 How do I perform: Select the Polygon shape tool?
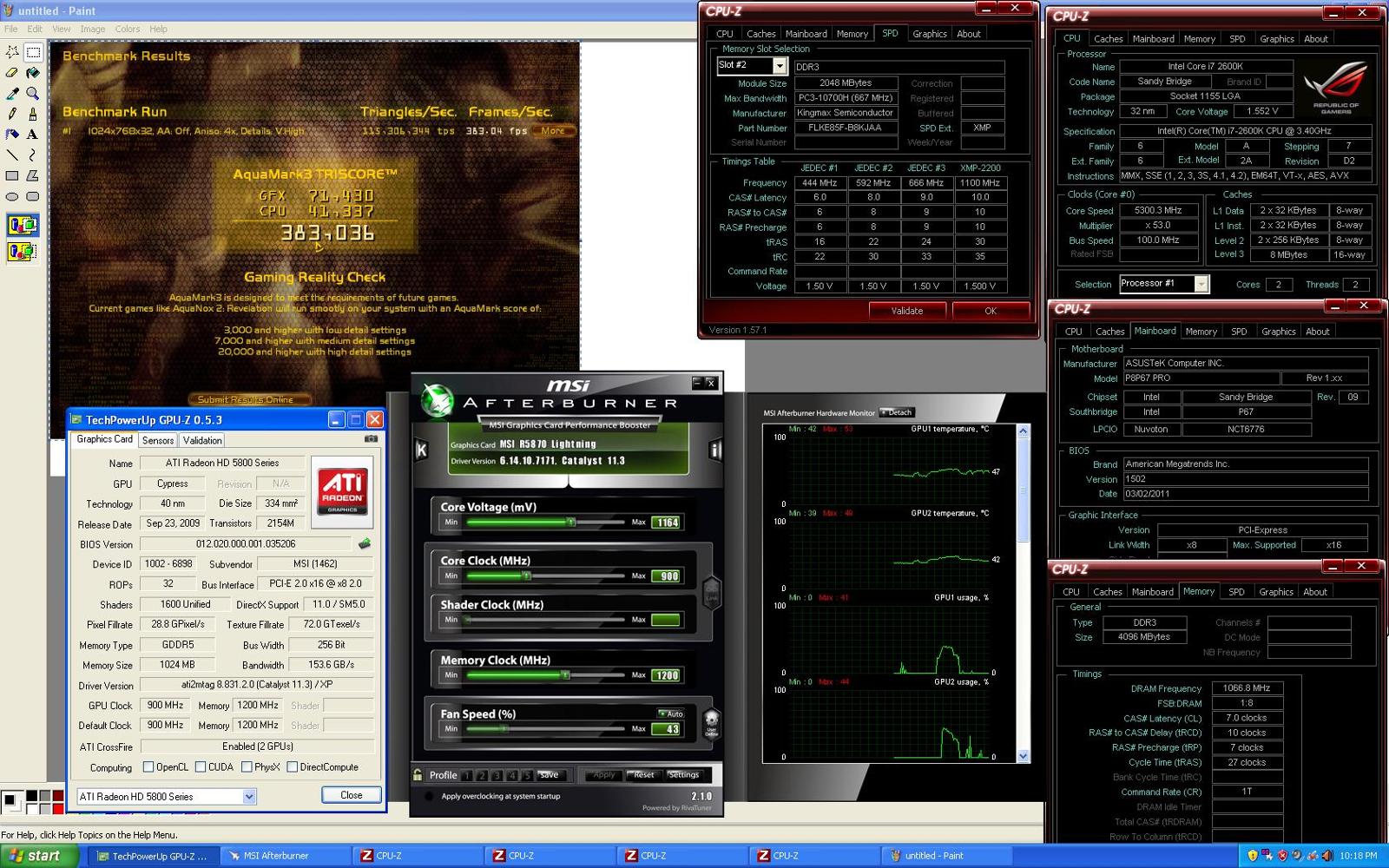[x=33, y=175]
